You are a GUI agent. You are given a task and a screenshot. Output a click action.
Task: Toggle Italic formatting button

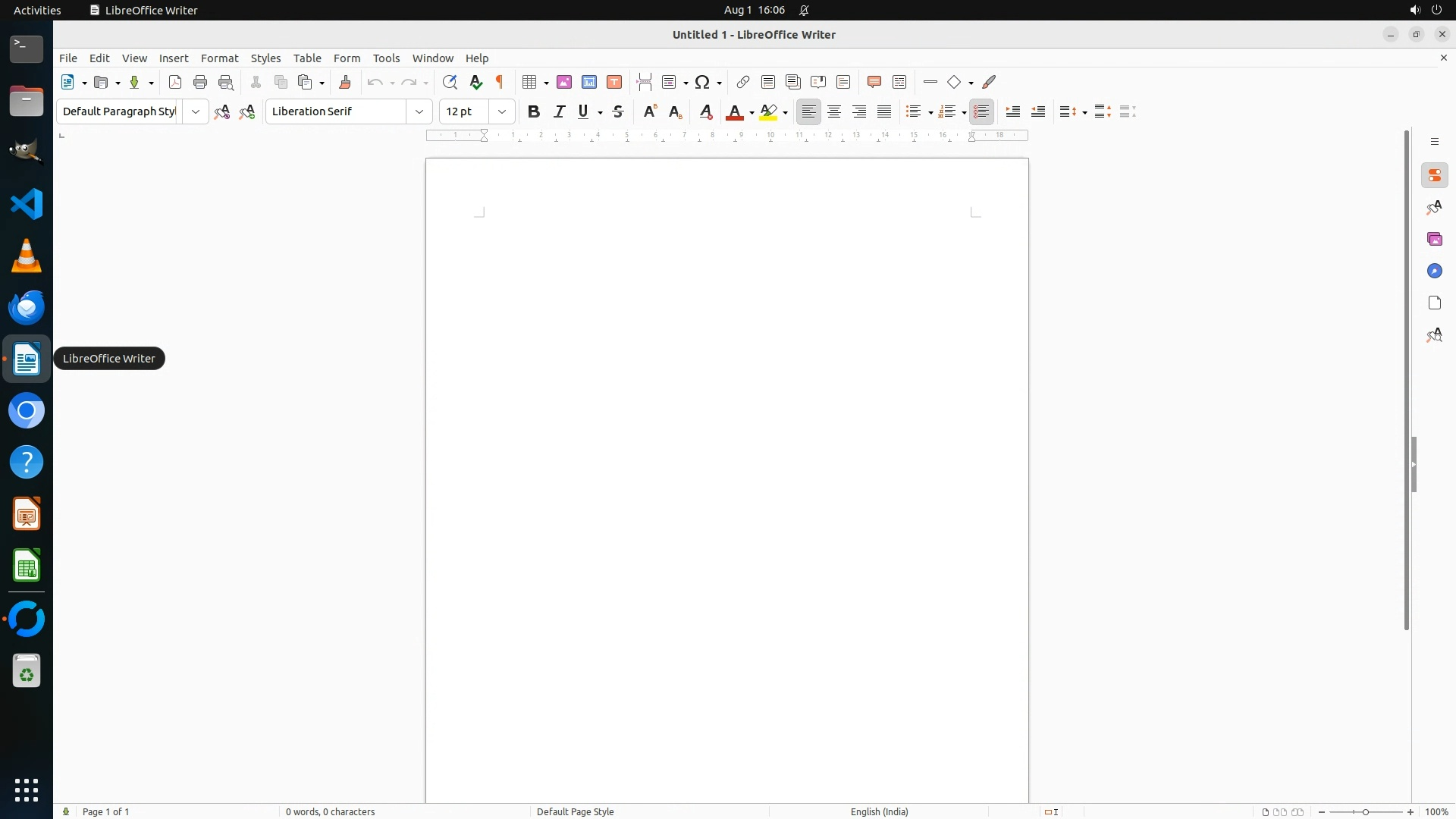coord(560,111)
